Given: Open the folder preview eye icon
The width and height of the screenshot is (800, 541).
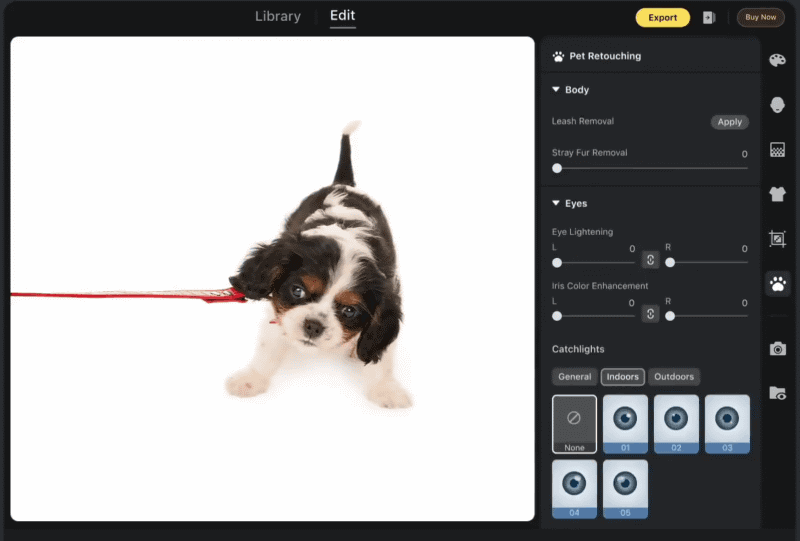Looking at the screenshot, I should click(778, 393).
